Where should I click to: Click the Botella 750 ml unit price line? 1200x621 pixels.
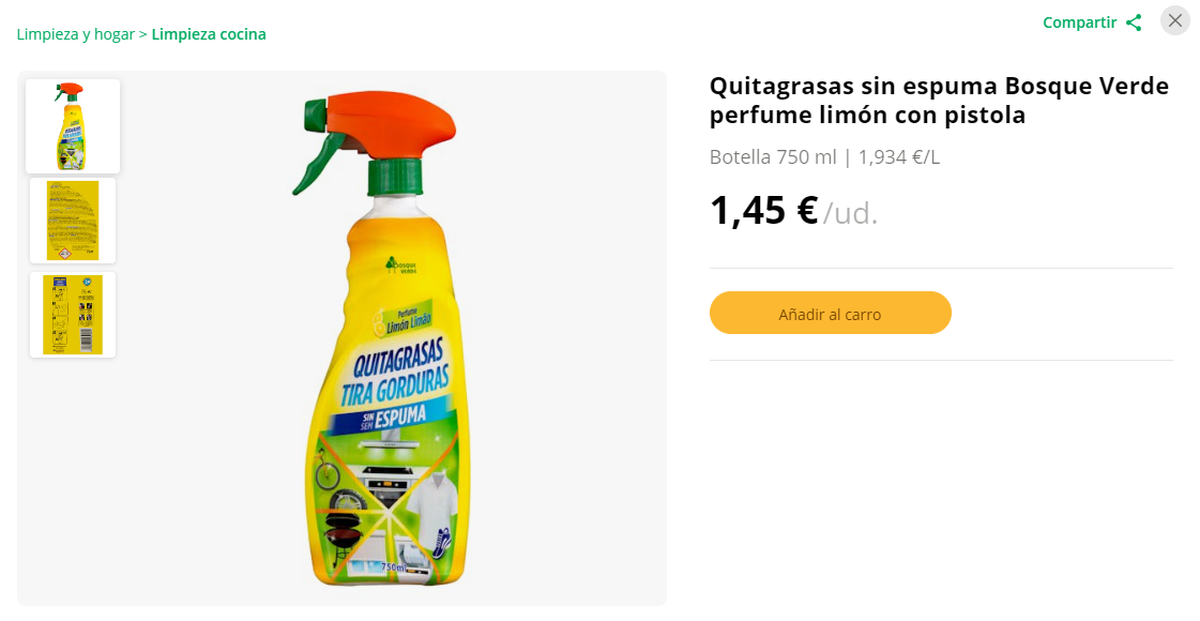click(825, 157)
